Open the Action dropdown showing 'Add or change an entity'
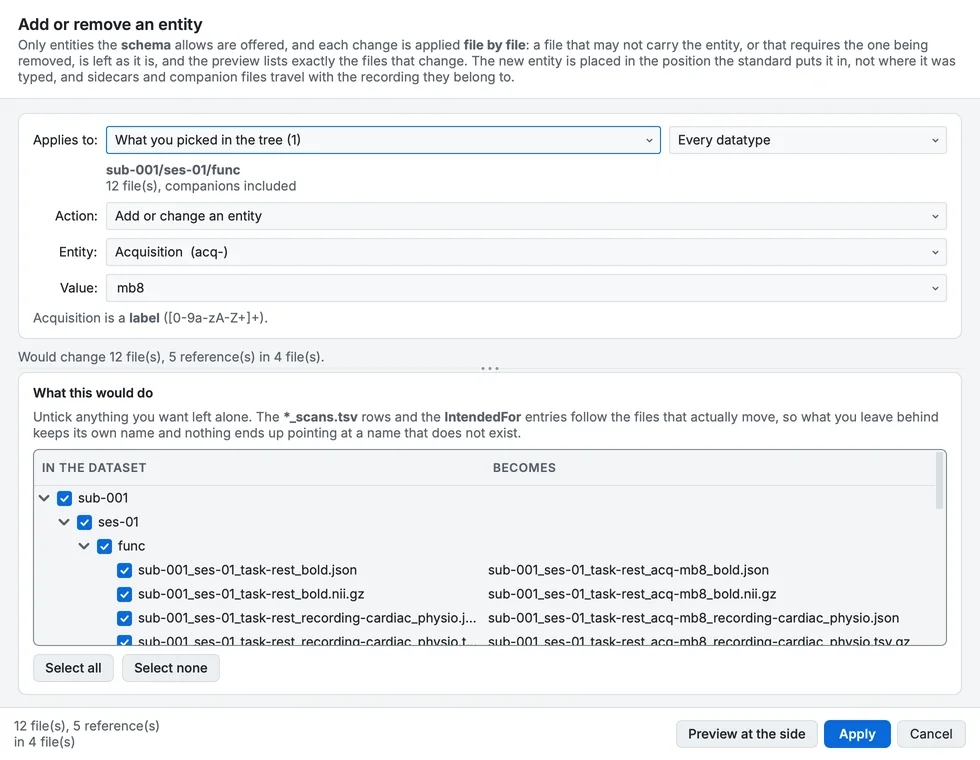This screenshot has width=980, height=760. click(x=526, y=216)
